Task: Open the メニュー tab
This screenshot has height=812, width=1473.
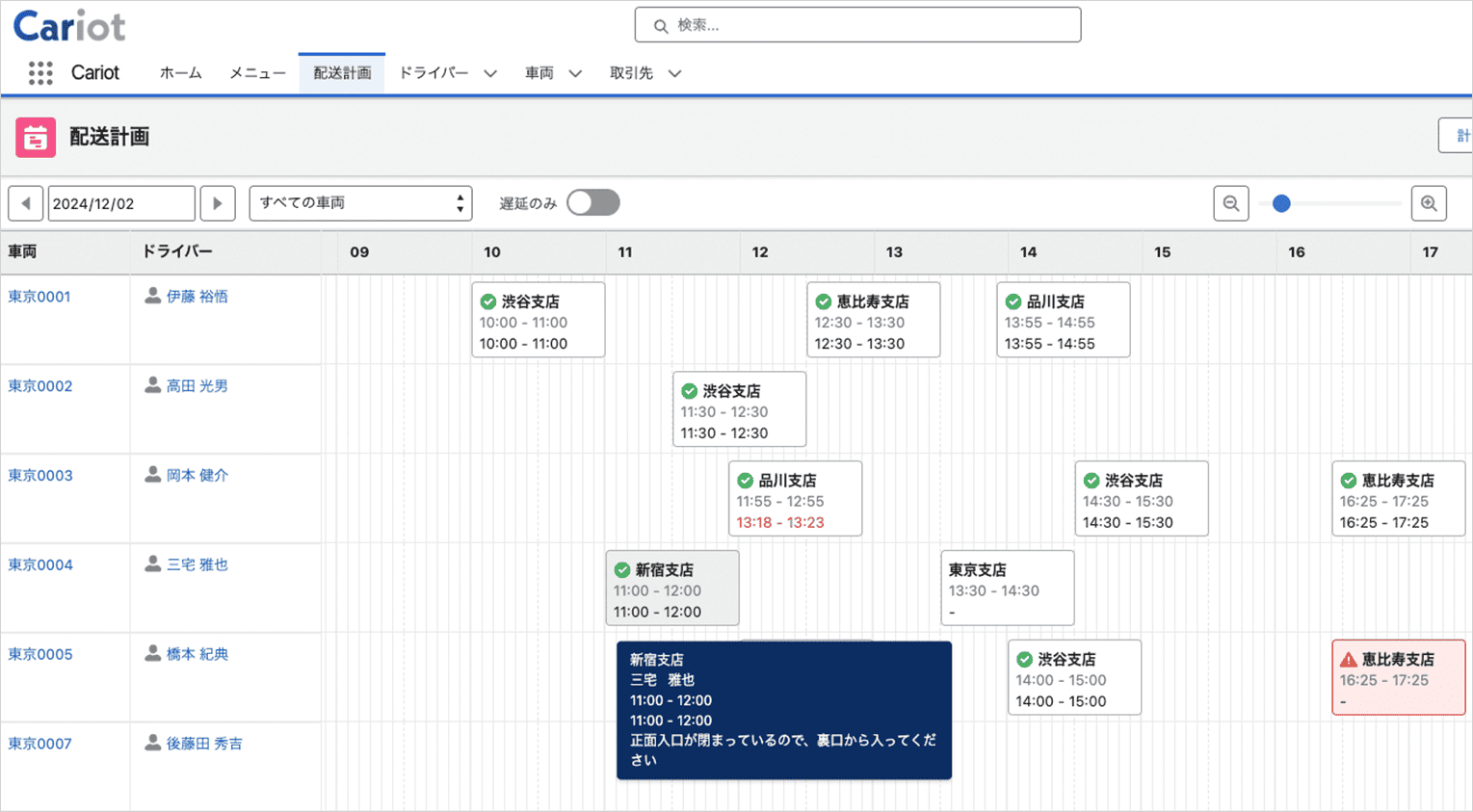Action: coord(257,73)
